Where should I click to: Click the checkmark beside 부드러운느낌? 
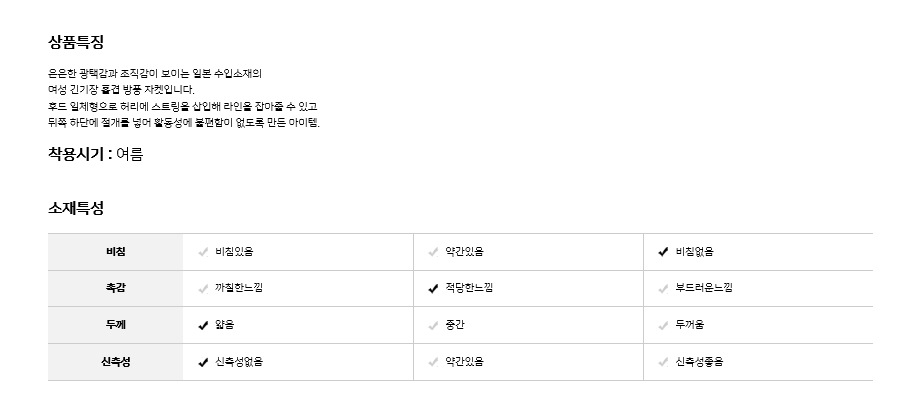[663, 289]
